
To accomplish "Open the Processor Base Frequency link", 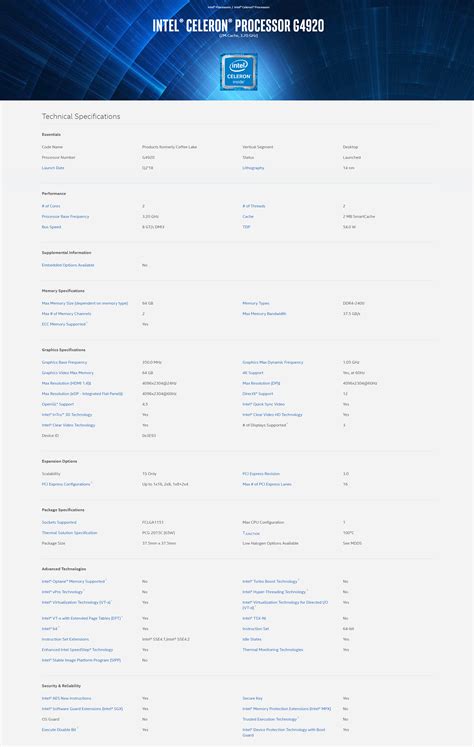I will point(65,216).
